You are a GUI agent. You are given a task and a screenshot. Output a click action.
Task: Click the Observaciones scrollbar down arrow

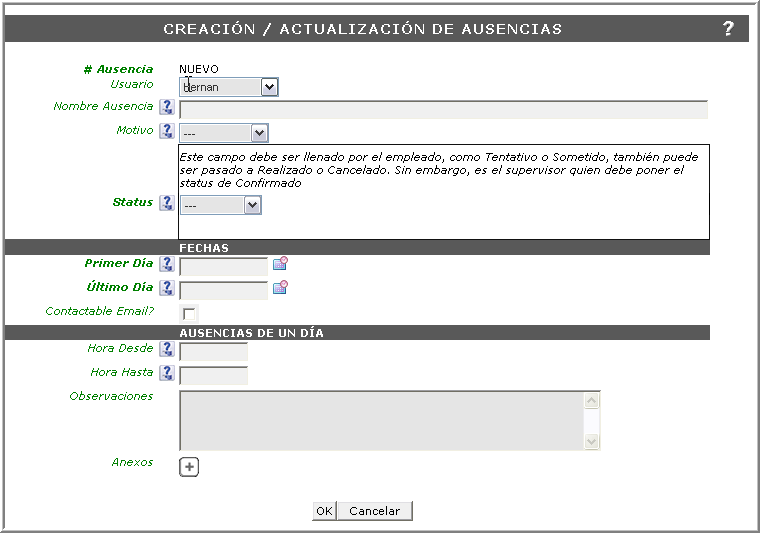tap(591, 441)
